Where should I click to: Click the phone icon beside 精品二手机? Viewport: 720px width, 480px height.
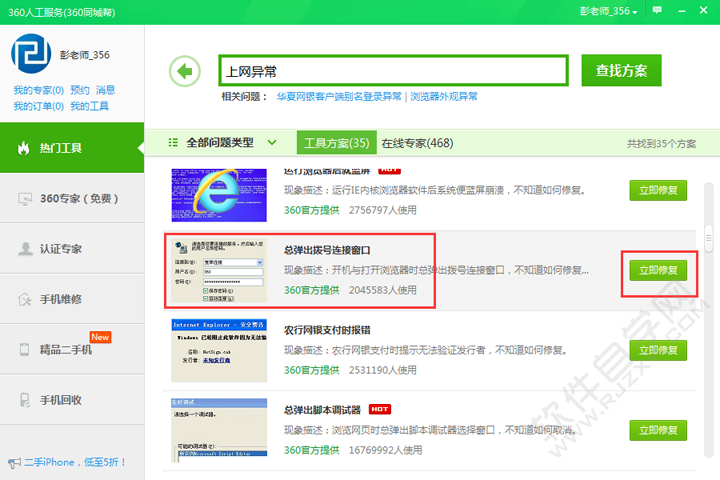(x=24, y=350)
